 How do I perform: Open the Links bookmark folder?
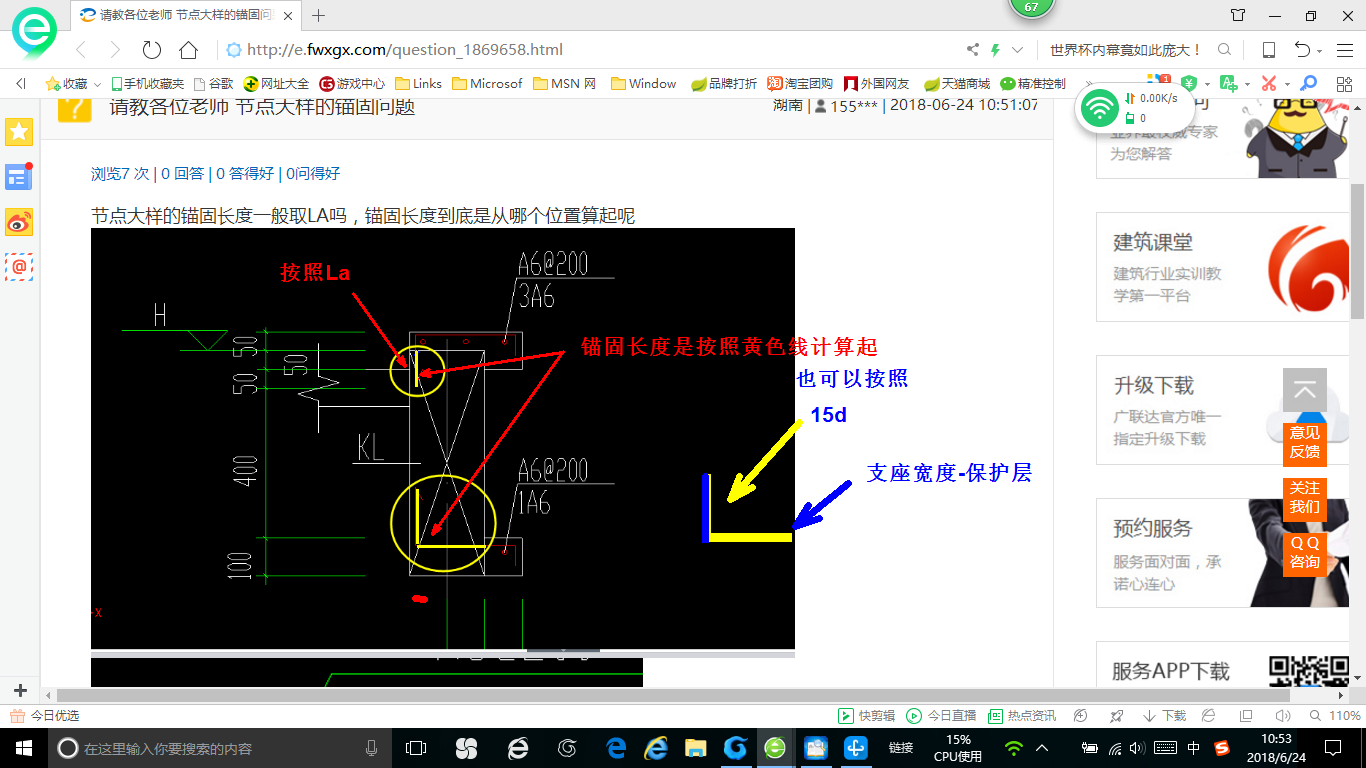point(419,84)
